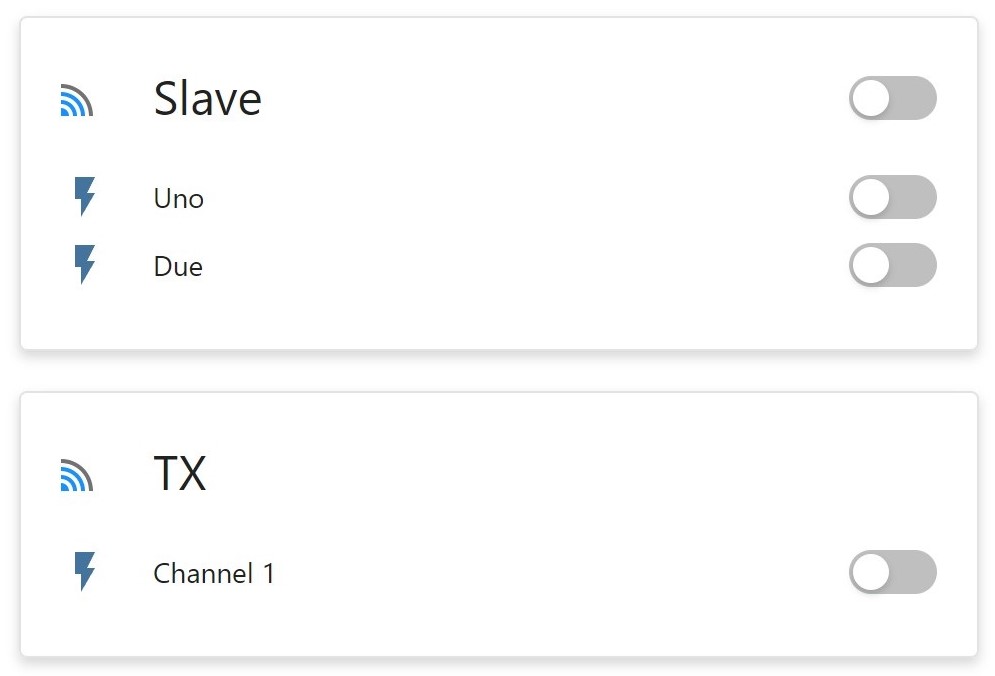
Task: Toggle the Slave master switch on
Action: 892,98
